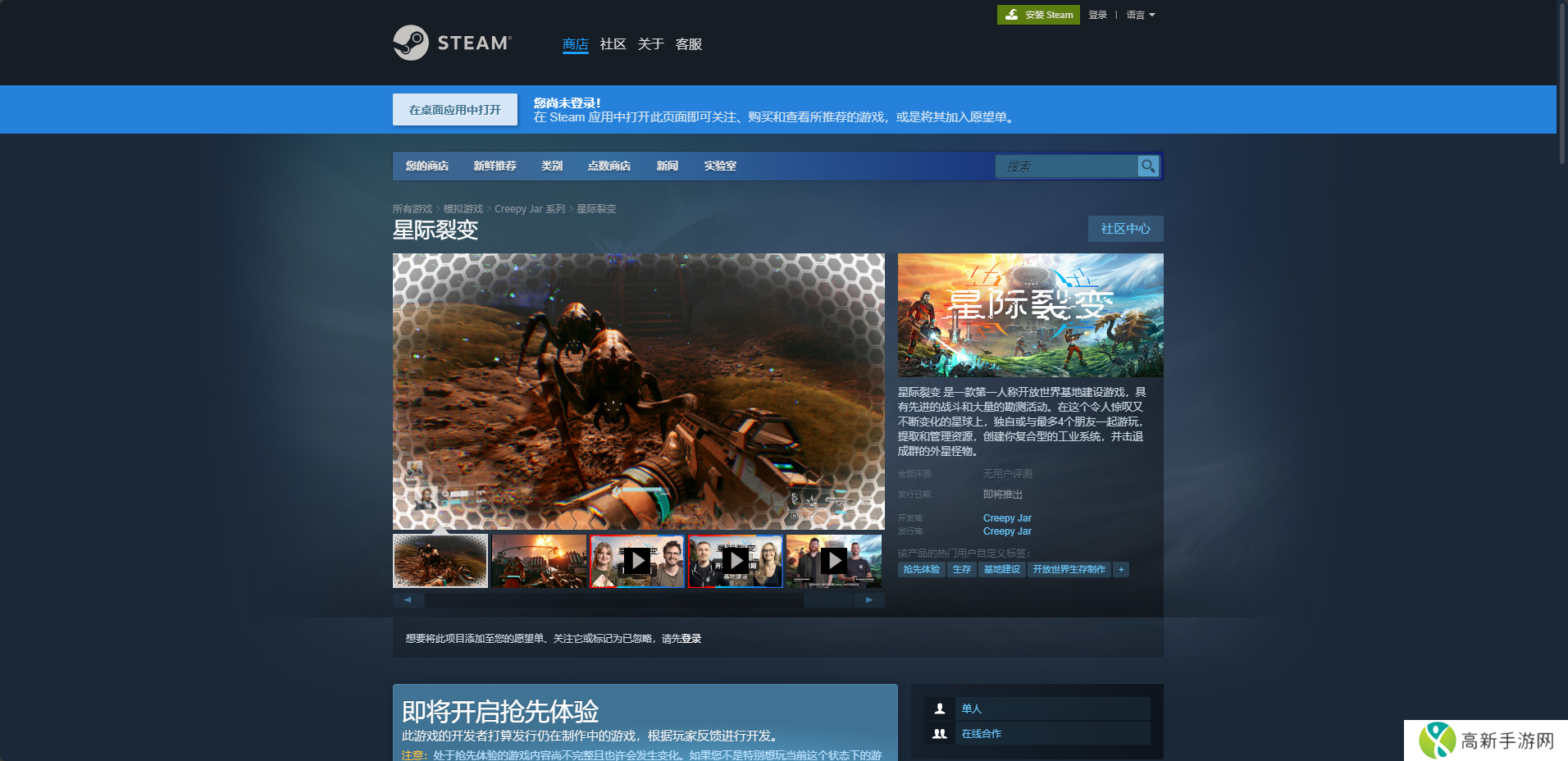
Task: Open the 社区 tab in header
Action: [x=613, y=44]
